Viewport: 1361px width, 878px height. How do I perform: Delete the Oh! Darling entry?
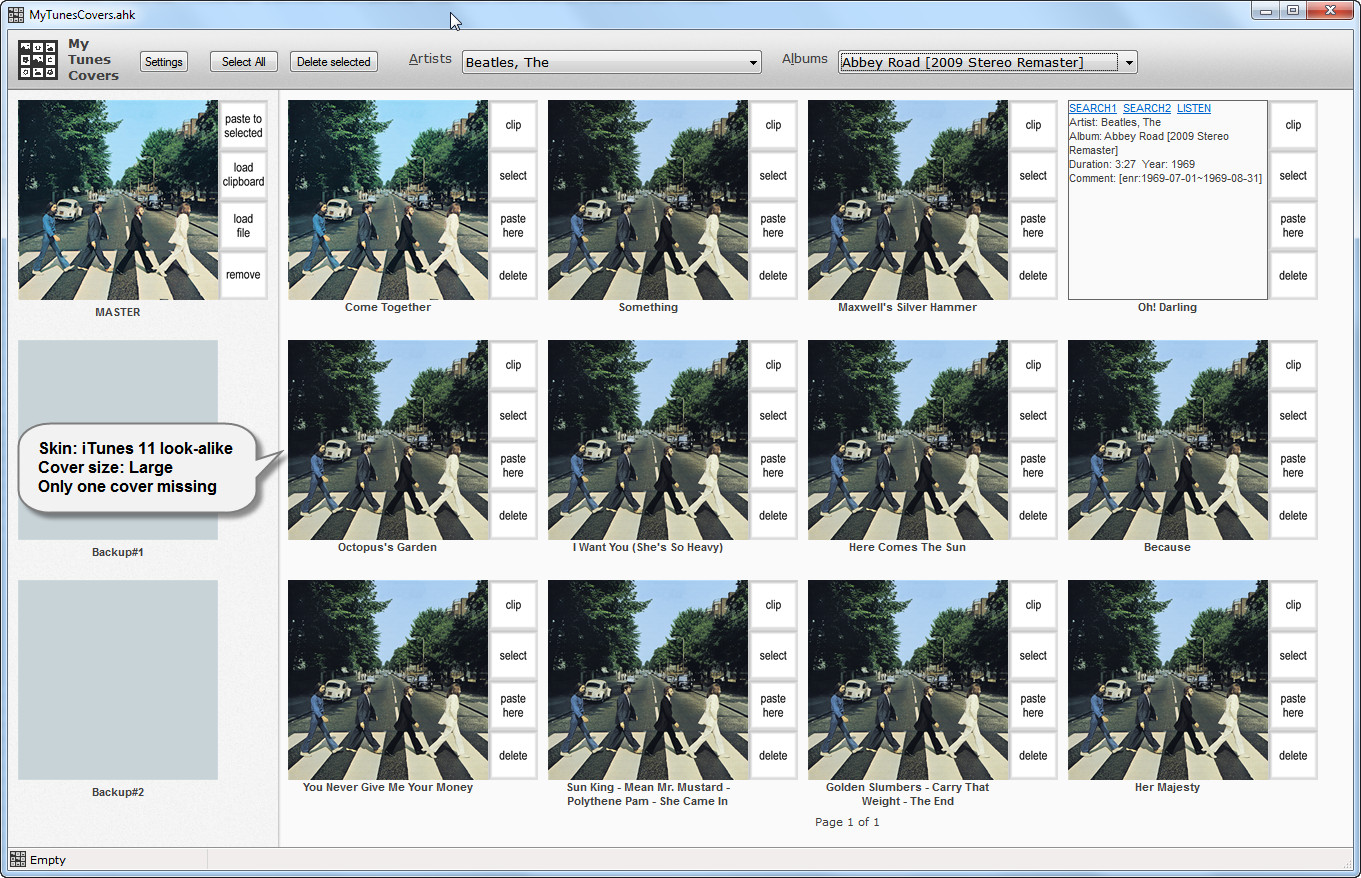1293,275
